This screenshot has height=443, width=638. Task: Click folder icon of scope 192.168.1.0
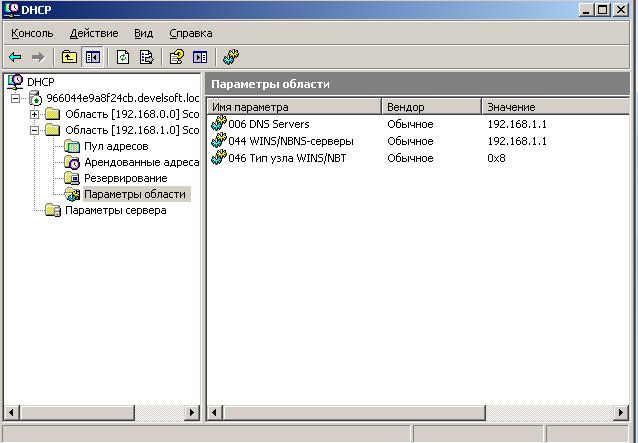[x=53, y=130]
